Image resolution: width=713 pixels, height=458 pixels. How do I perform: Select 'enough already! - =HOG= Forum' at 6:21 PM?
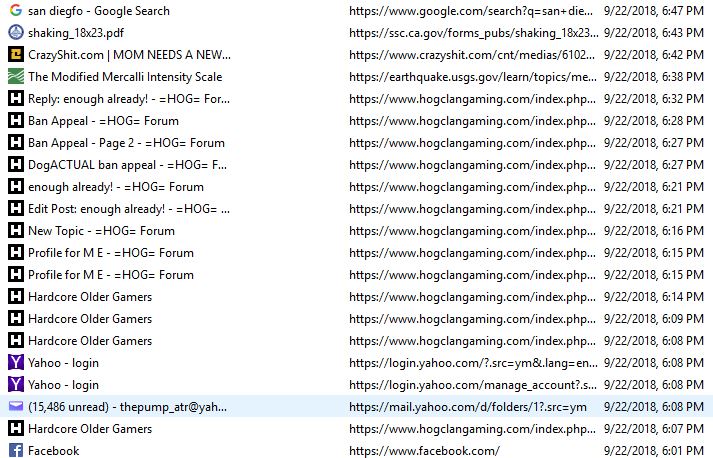pyautogui.click(x=115, y=187)
